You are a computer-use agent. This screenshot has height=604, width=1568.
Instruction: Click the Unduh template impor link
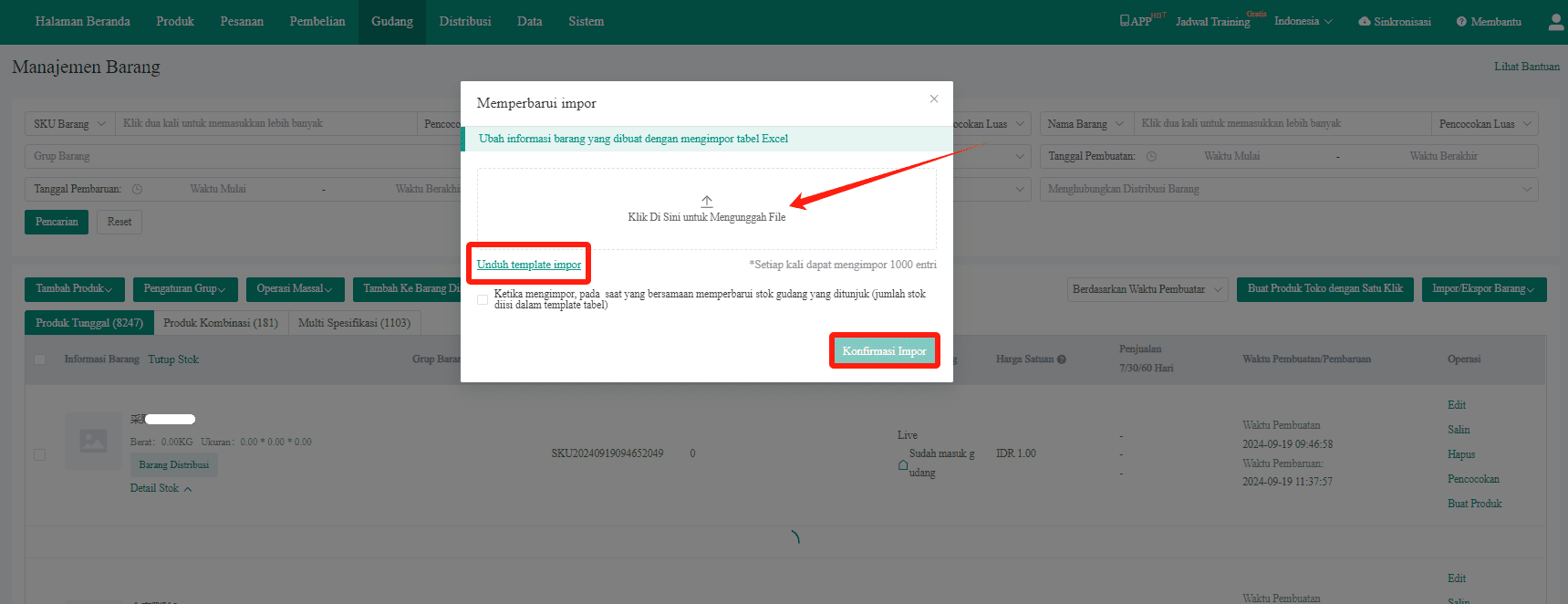click(529, 265)
